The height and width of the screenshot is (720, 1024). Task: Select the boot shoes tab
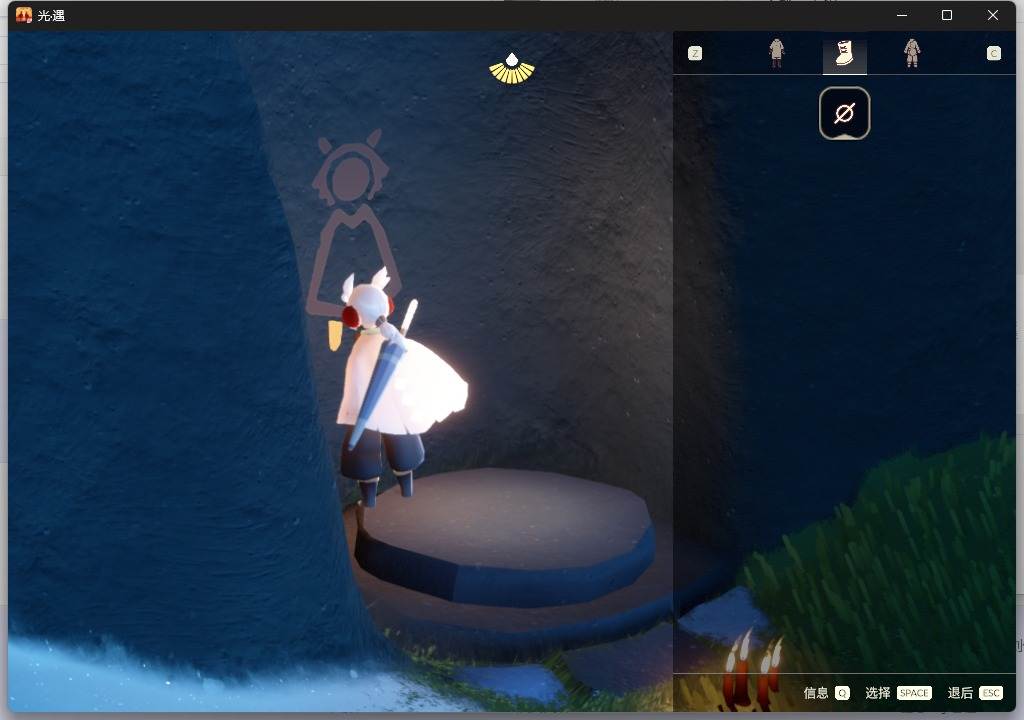(844, 53)
